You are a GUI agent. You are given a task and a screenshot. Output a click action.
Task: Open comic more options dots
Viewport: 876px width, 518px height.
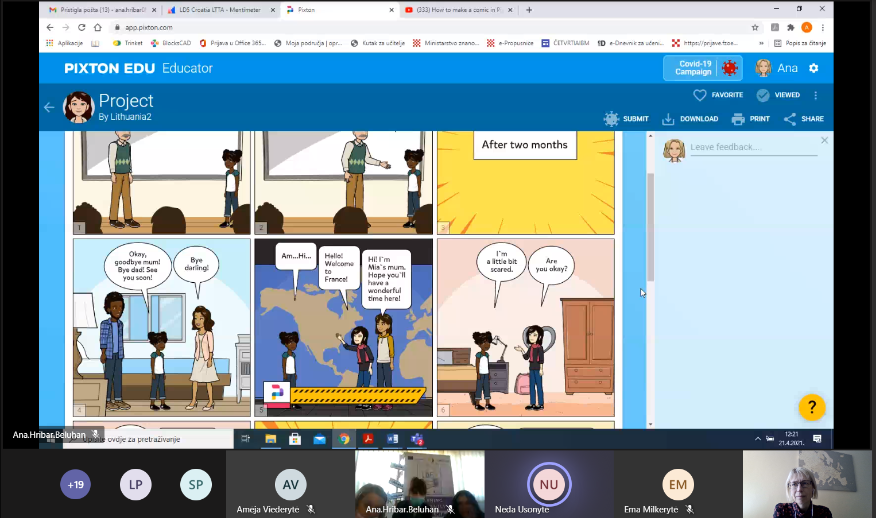(816, 96)
